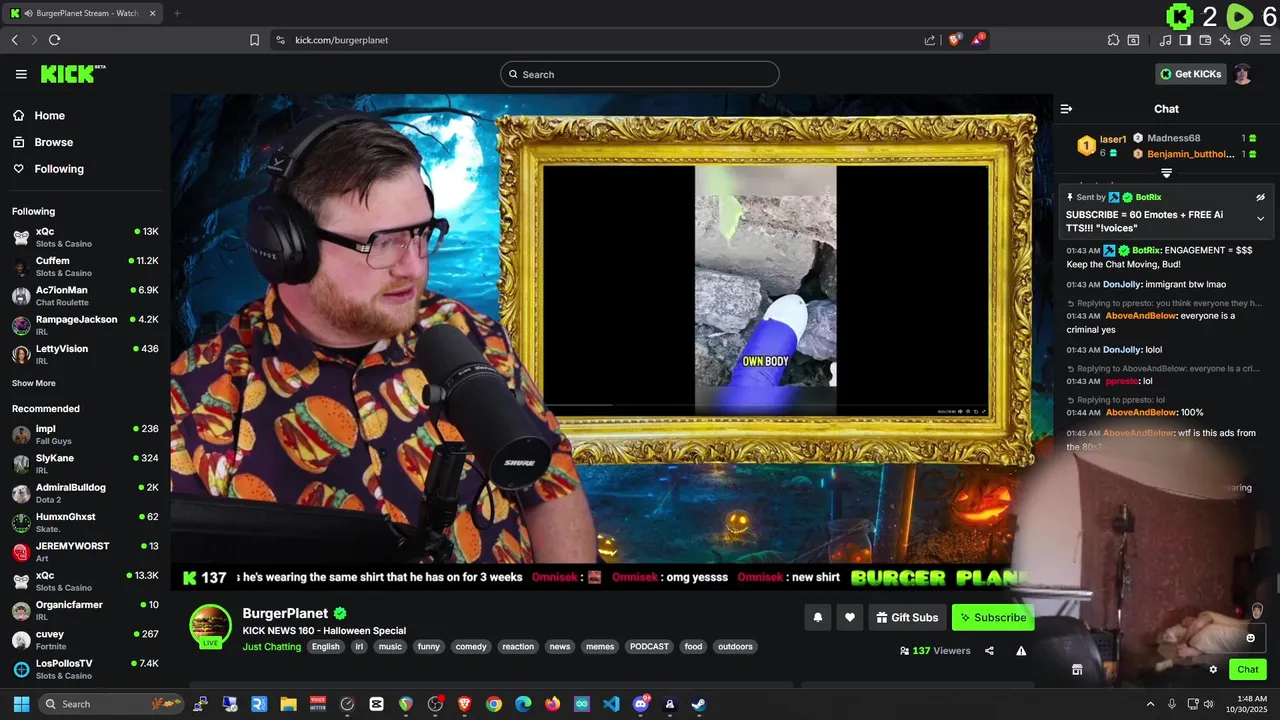
Task: Click the Brave Shields lion icon
Action: click(x=955, y=40)
